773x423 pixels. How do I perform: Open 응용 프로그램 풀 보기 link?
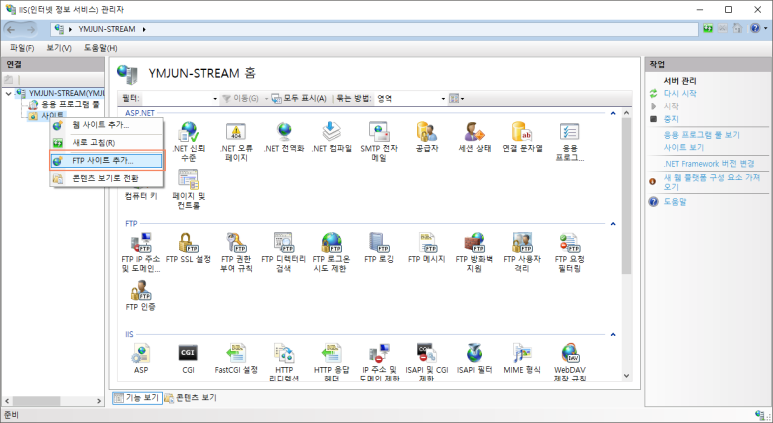702,135
